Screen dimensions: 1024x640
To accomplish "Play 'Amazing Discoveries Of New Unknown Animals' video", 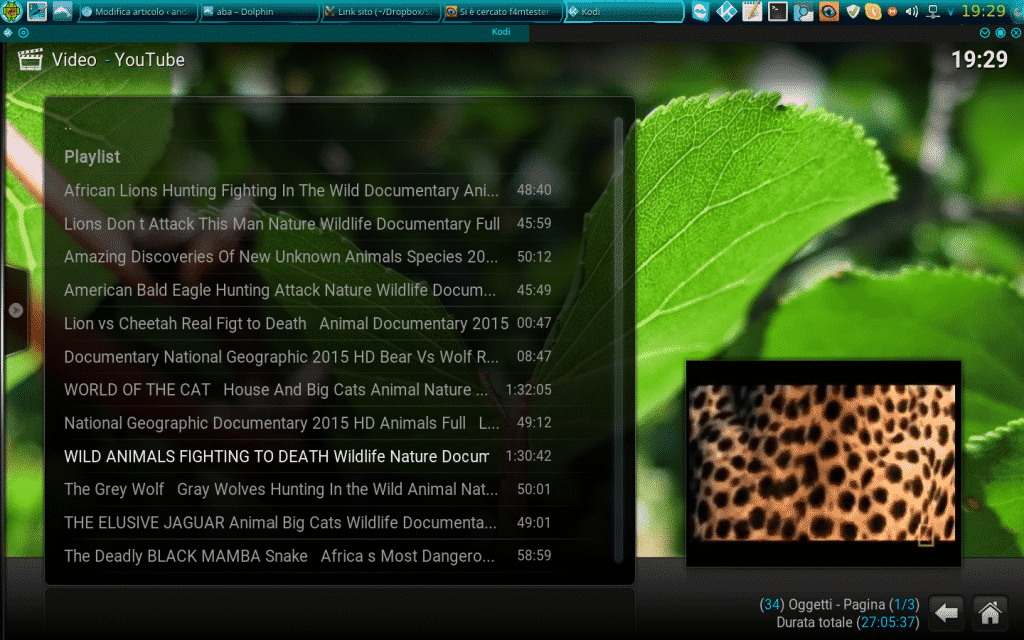I will pos(327,257).
